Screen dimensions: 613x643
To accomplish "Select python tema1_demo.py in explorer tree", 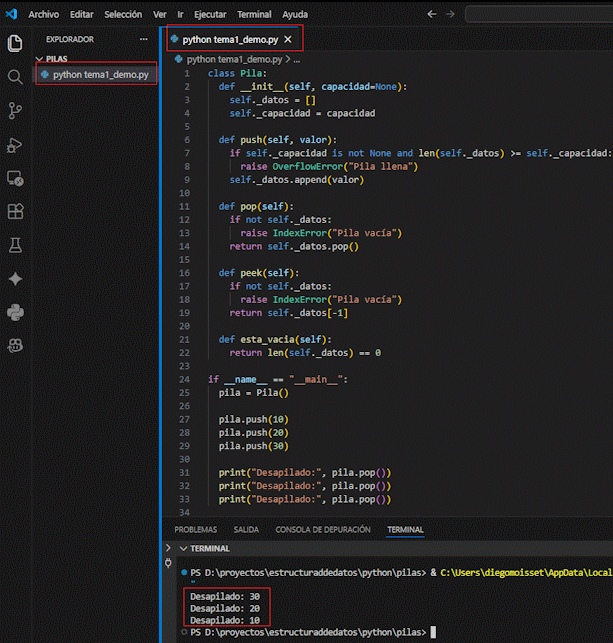I will click(100, 74).
